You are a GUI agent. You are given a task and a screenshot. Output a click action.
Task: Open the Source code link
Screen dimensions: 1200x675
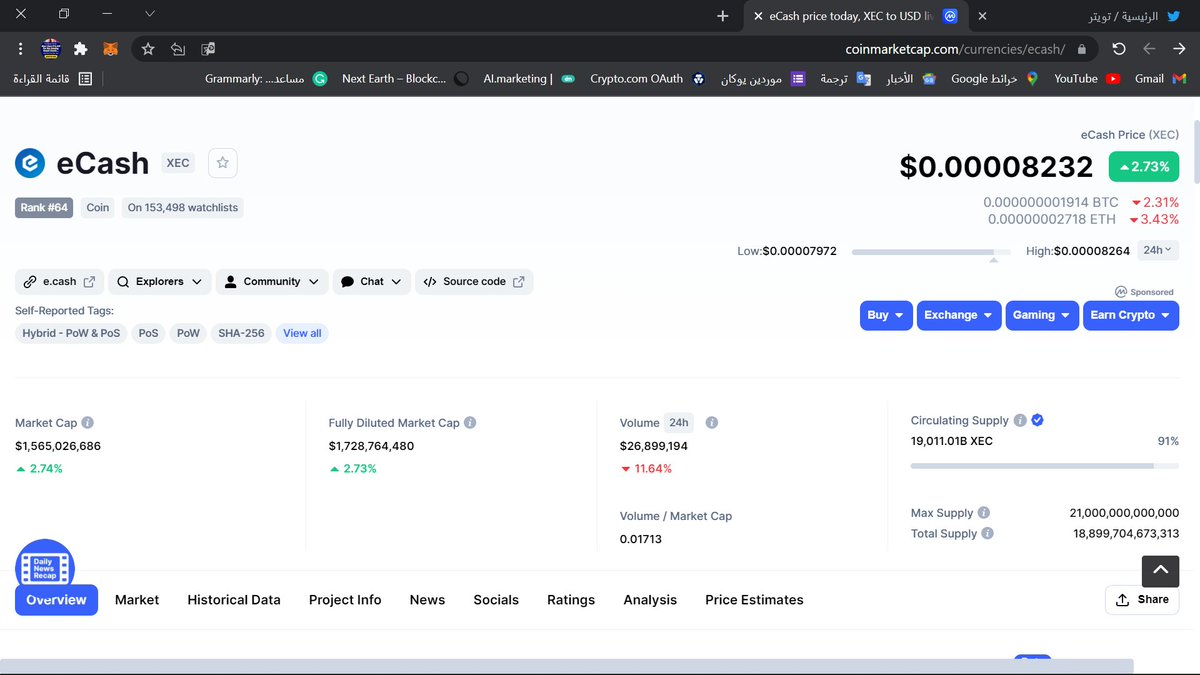click(474, 282)
